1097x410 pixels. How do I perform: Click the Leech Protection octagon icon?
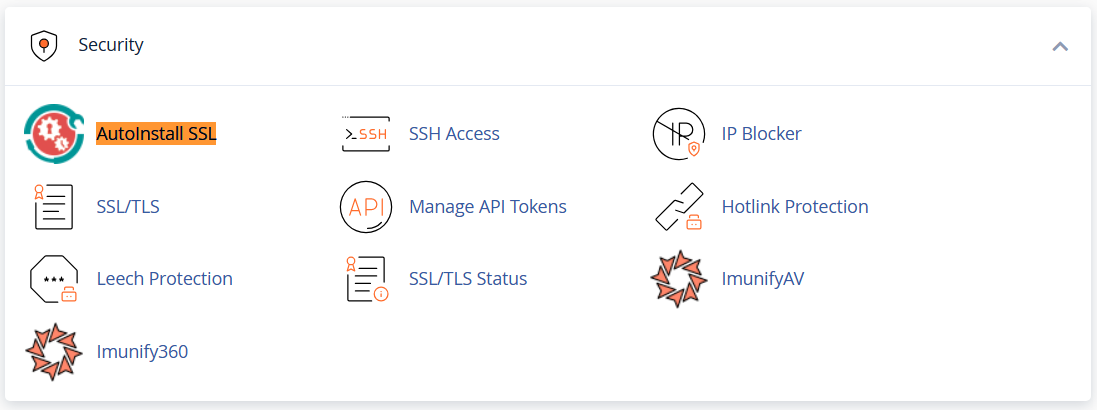click(54, 279)
